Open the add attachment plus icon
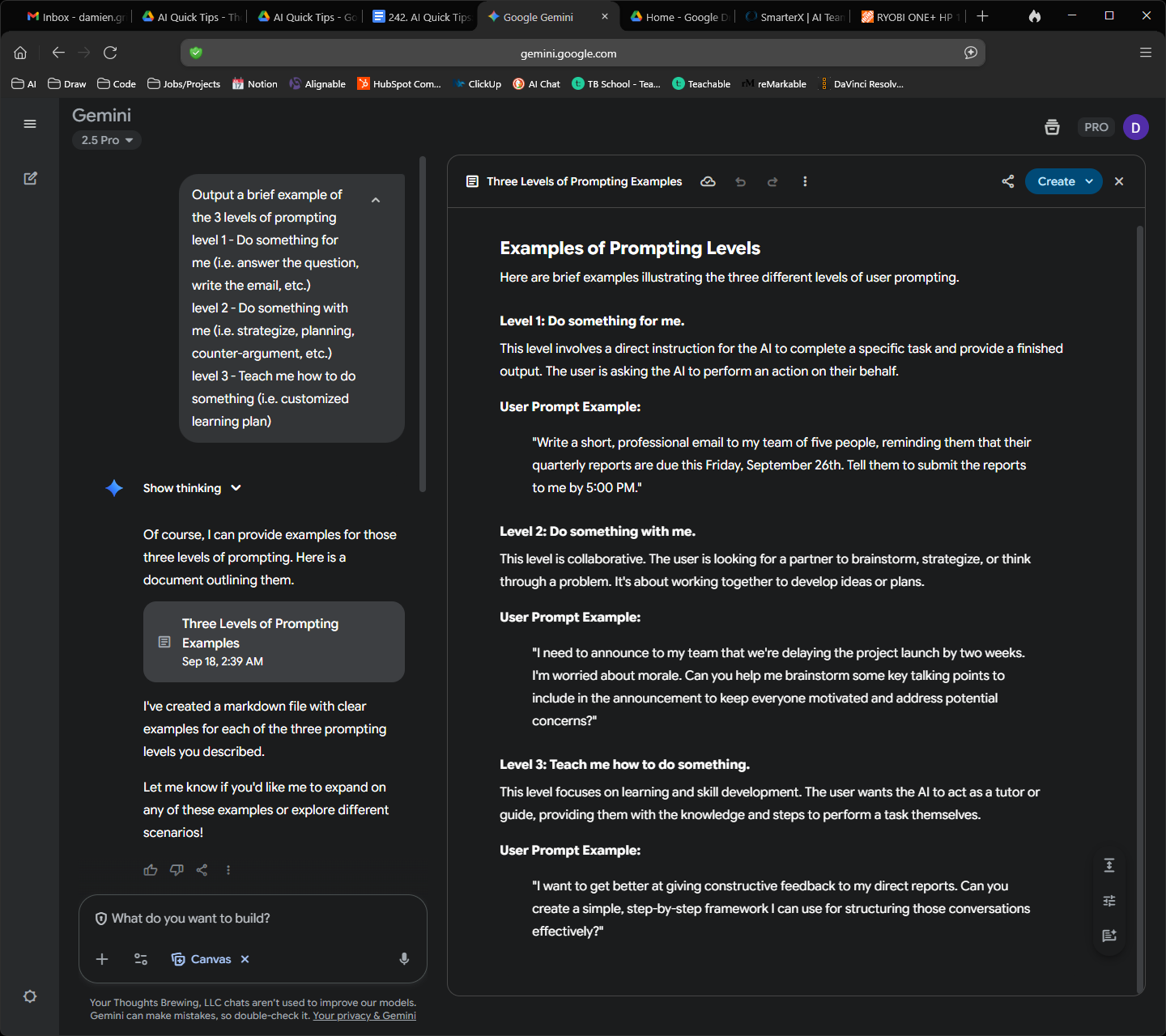This screenshot has height=1036, width=1166. coord(101,958)
